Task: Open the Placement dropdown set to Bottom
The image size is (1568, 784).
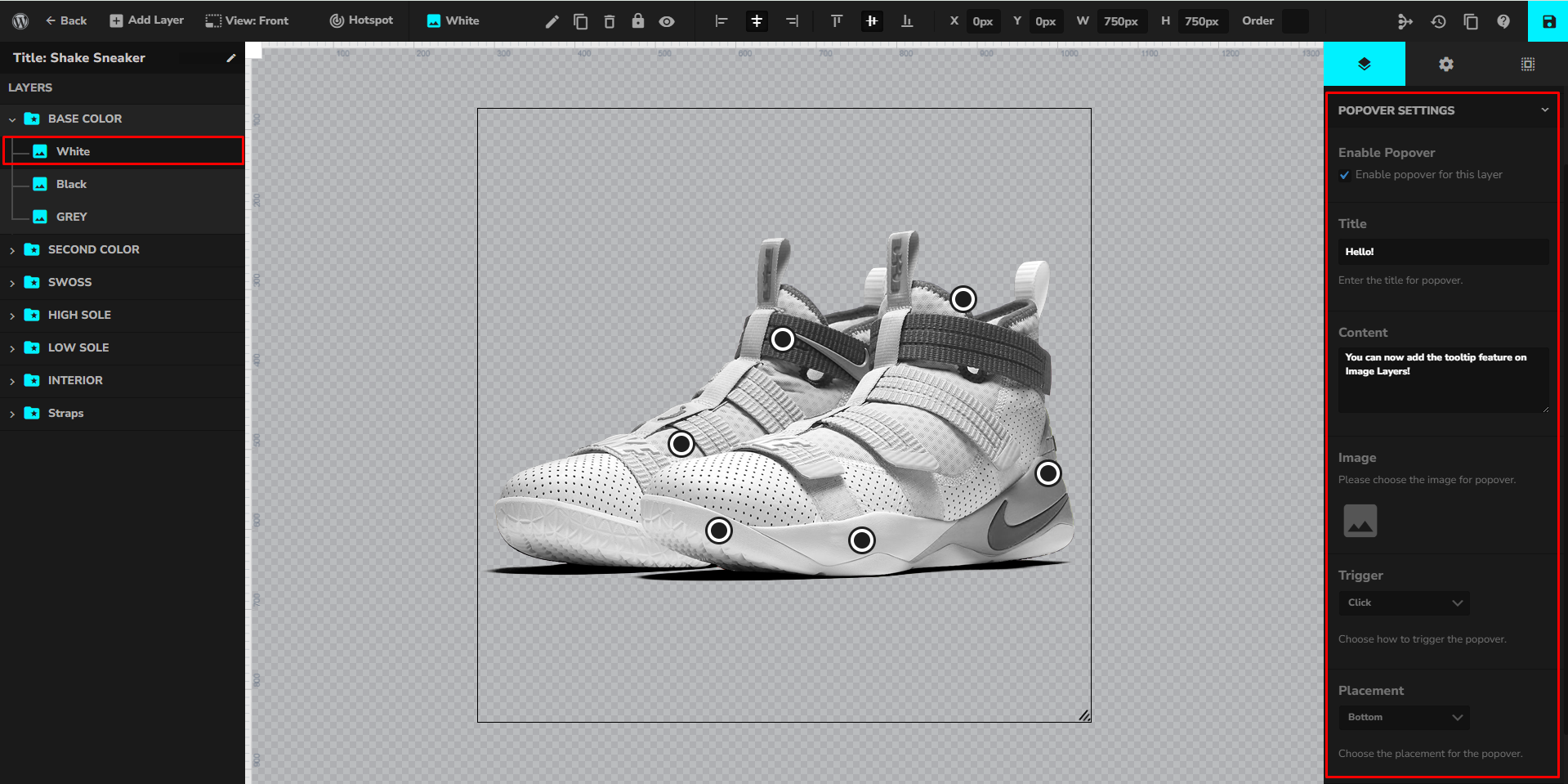Action: click(x=1404, y=717)
